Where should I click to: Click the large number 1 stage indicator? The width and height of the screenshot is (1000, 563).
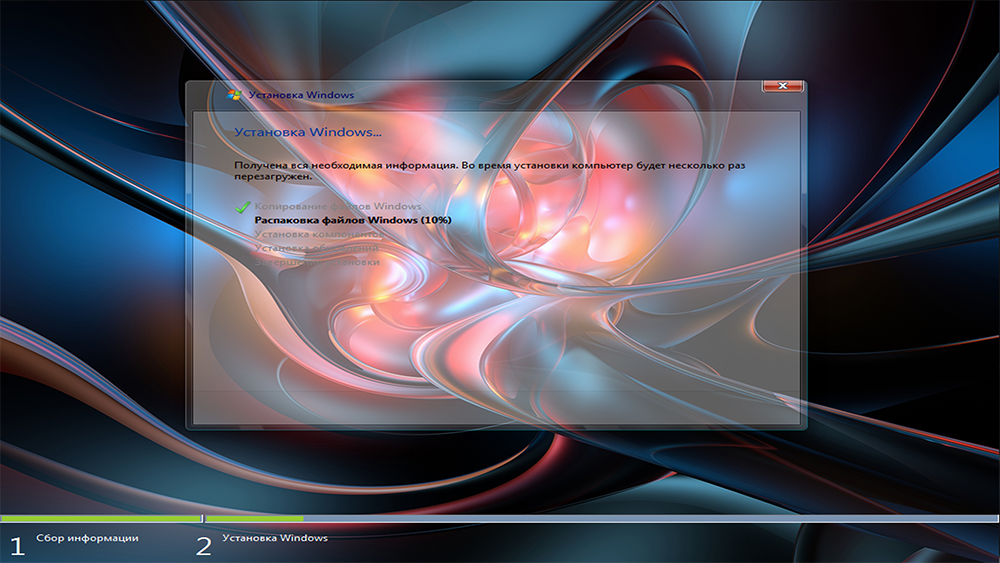pos(17,546)
